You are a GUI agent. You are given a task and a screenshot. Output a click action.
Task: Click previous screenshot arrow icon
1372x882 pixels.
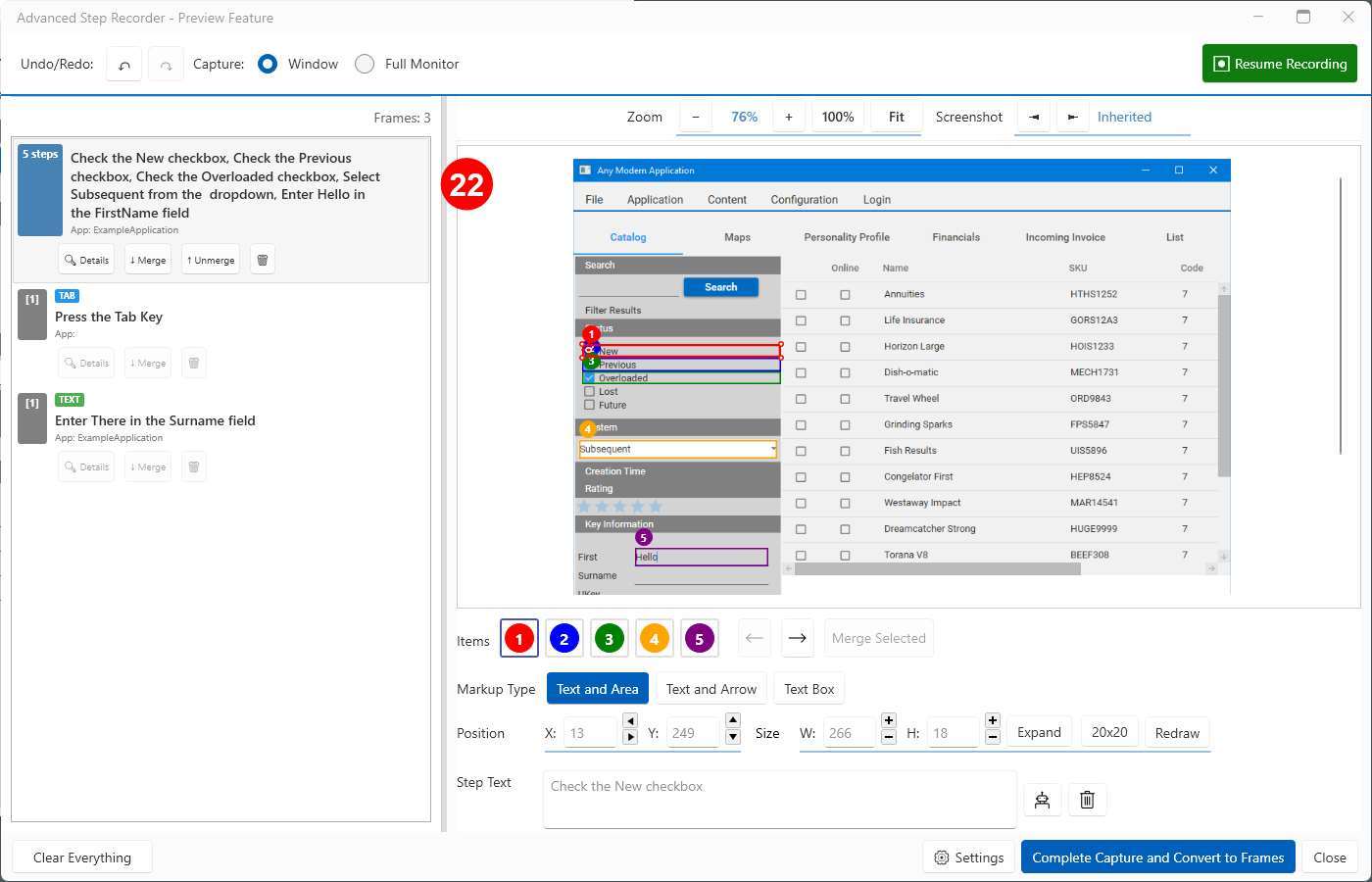[x=1033, y=117]
